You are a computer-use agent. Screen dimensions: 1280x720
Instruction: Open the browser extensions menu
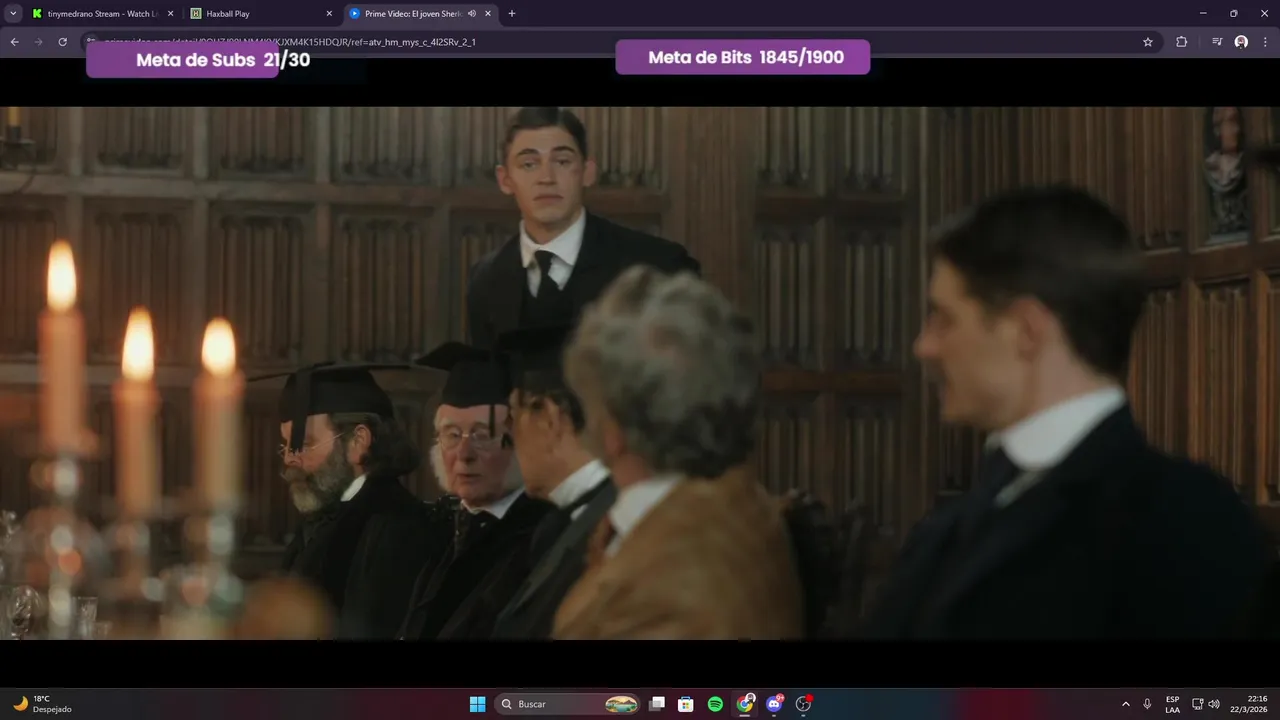pyautogui.click(x=1181, y=42)
